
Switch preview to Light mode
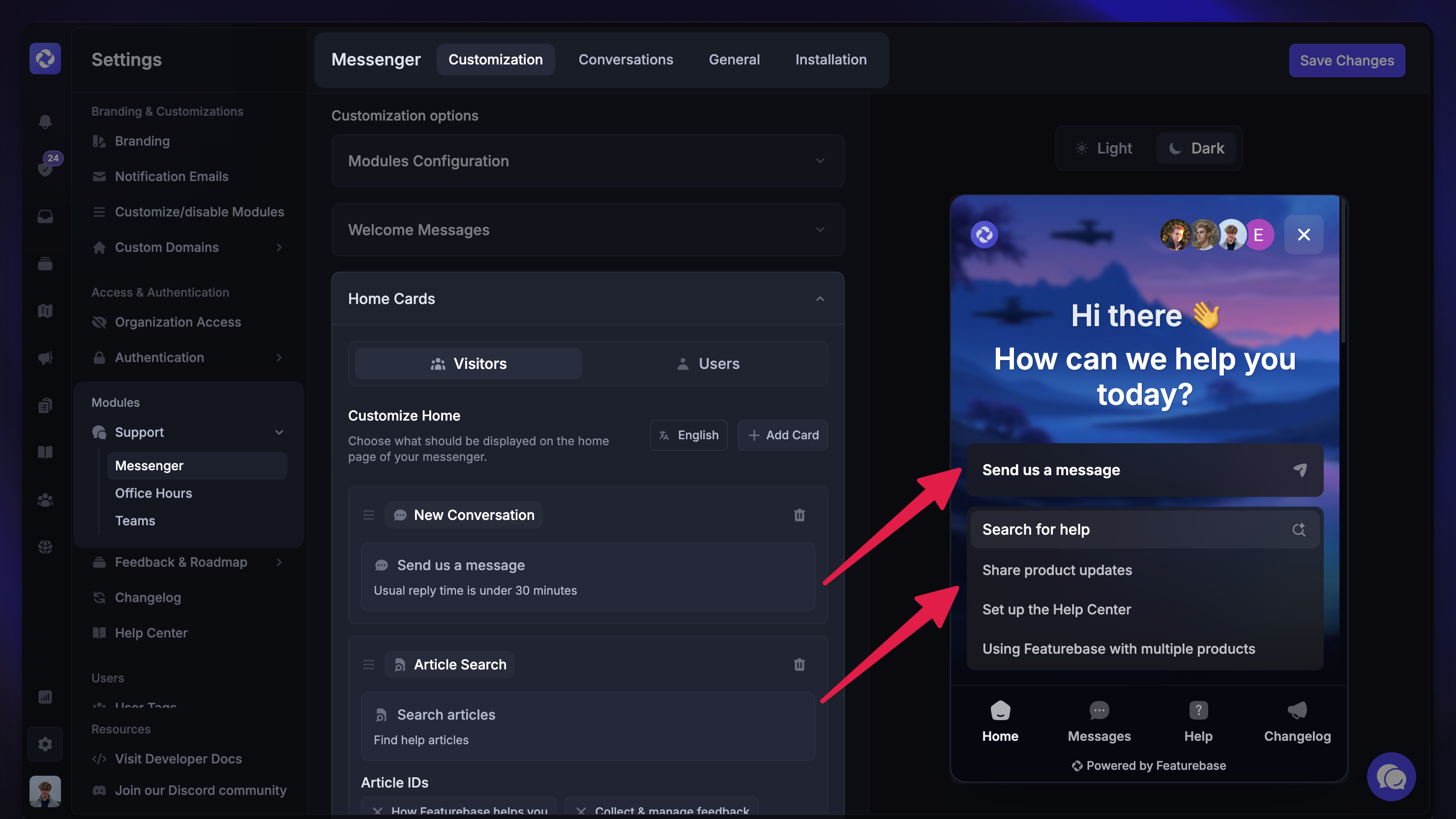(x=1104, y=148)
